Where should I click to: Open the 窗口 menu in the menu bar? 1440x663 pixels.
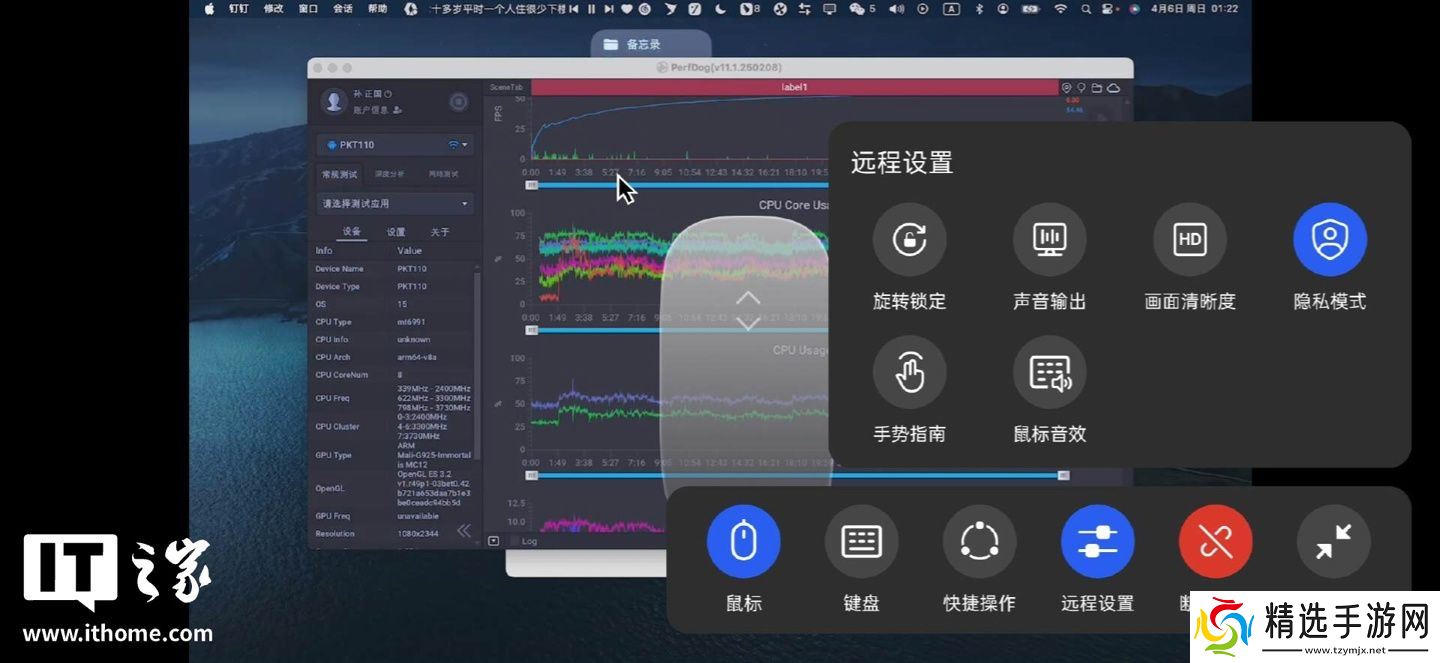[308, 9]
